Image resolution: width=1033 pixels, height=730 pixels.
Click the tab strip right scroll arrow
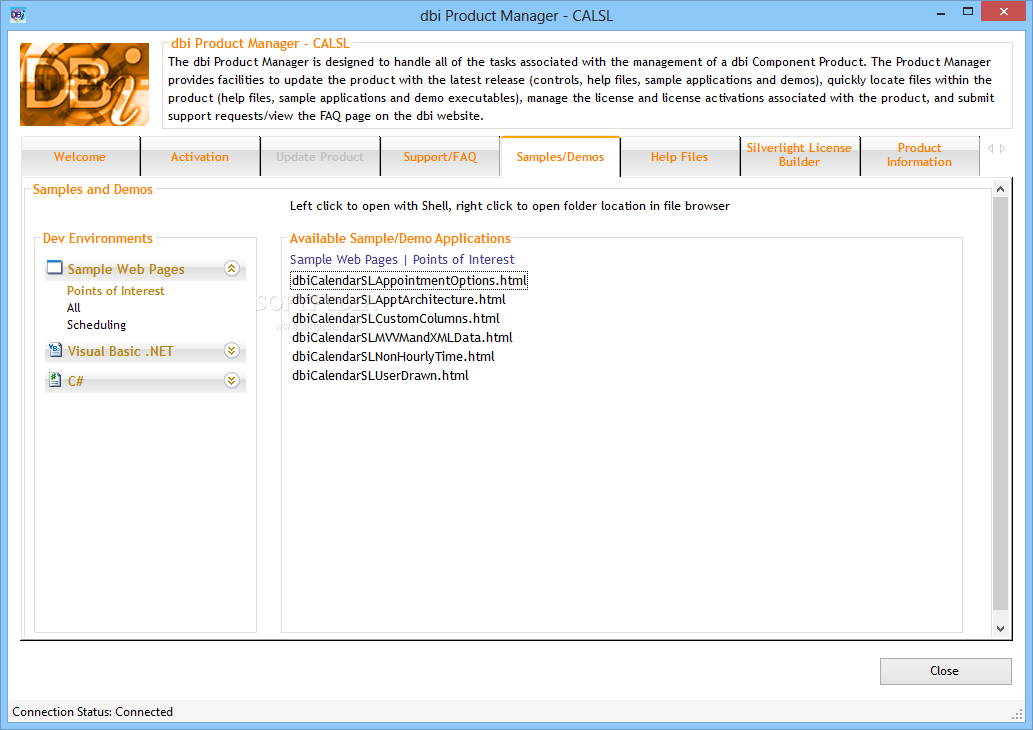click(x=1002, y=149)
